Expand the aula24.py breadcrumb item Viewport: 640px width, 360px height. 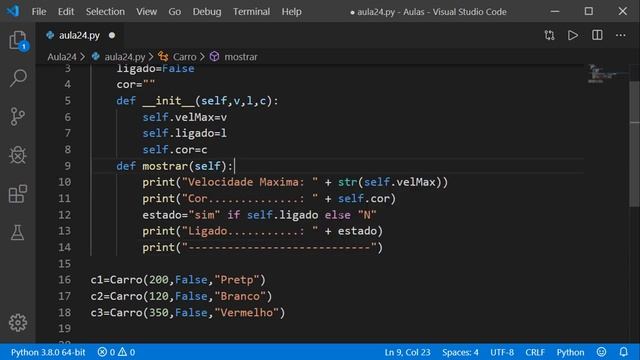pos(124,57)
